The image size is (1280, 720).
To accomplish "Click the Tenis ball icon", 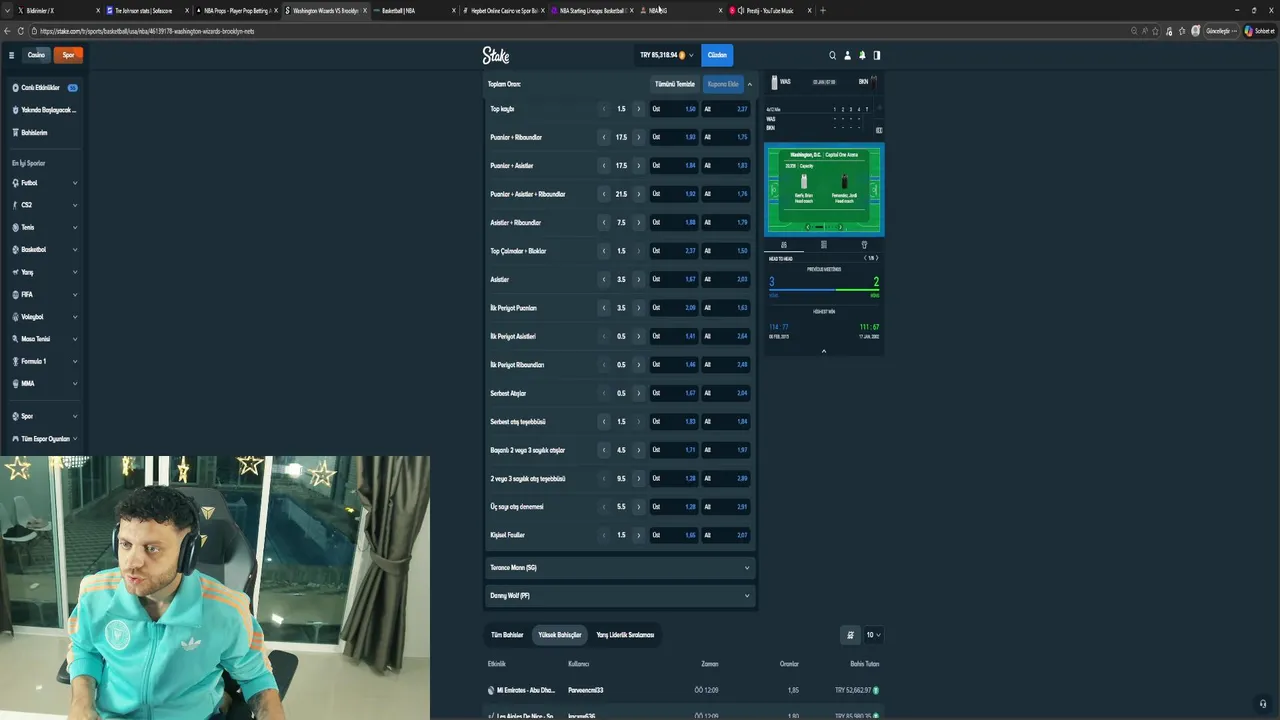I will (x=15, y=227).
